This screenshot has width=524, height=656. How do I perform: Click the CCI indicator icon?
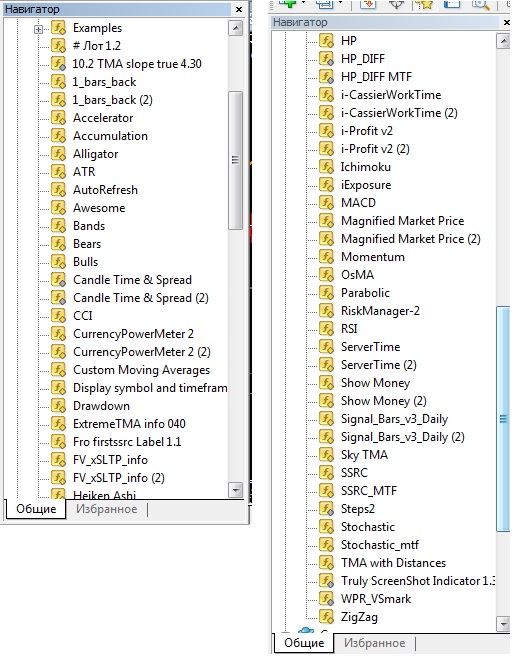tap(59, 316)
